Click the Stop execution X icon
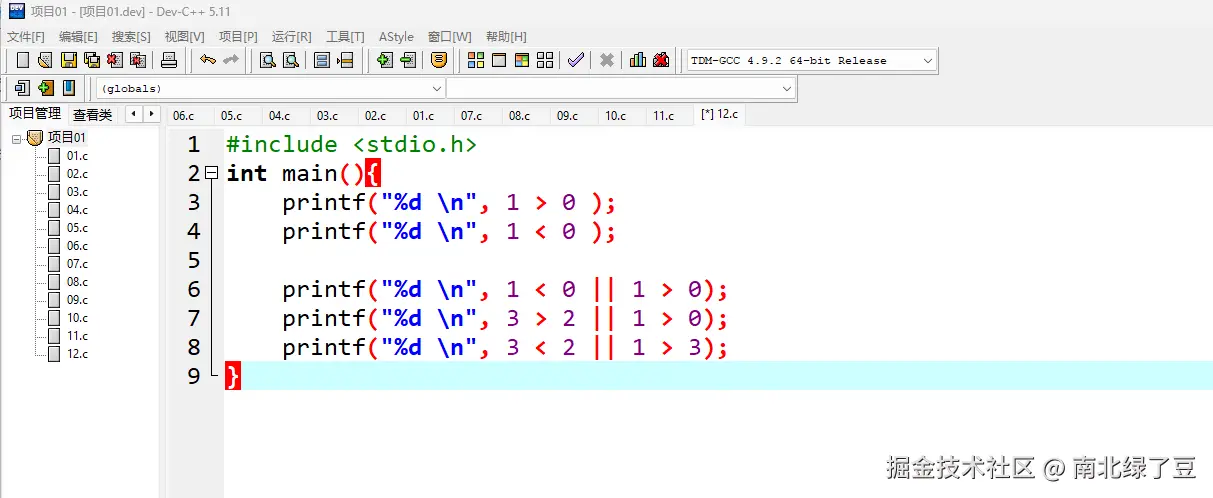This screenshot has width=1213, height=498. (607, 60)
